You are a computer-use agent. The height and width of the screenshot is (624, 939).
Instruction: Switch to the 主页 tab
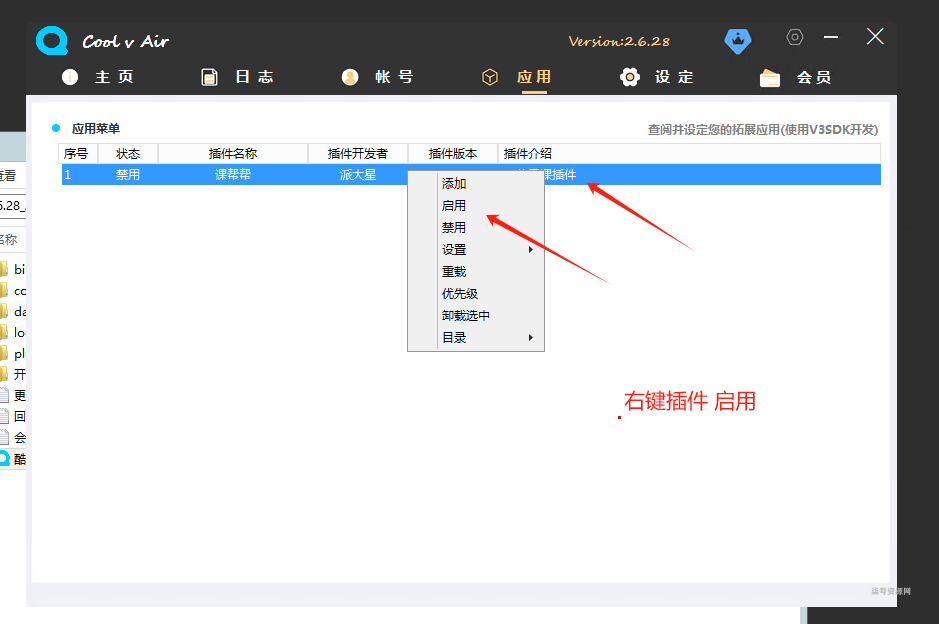point(114,77)
